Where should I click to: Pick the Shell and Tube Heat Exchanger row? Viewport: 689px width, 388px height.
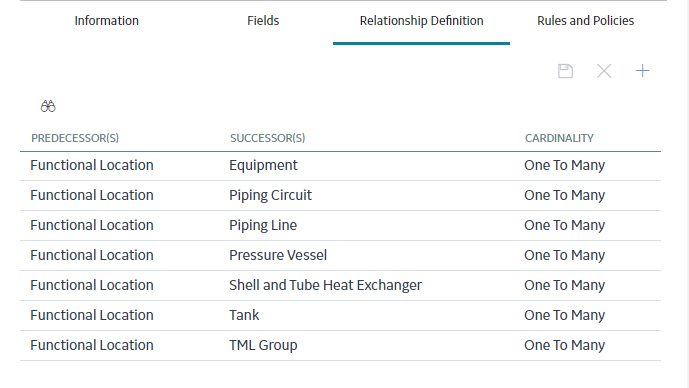pos(341,286)
